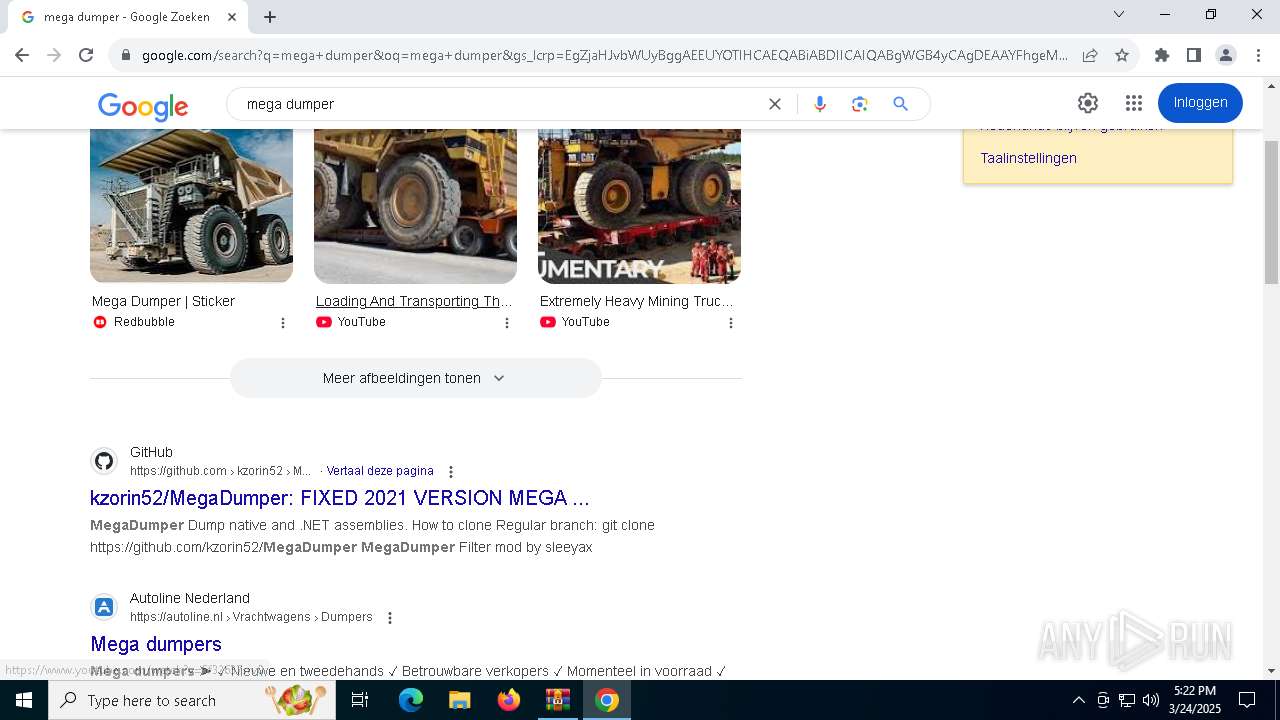Launch Microsoft Edge from taskbar

(411, 700)
